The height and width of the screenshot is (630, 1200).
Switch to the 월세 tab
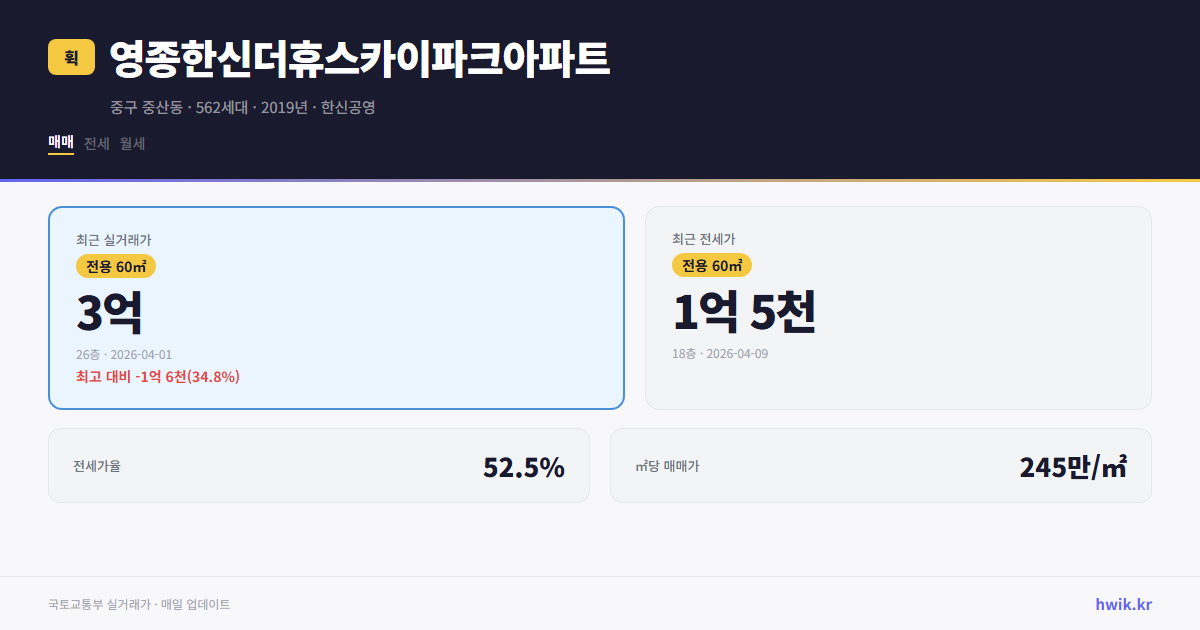pos(132,143)
